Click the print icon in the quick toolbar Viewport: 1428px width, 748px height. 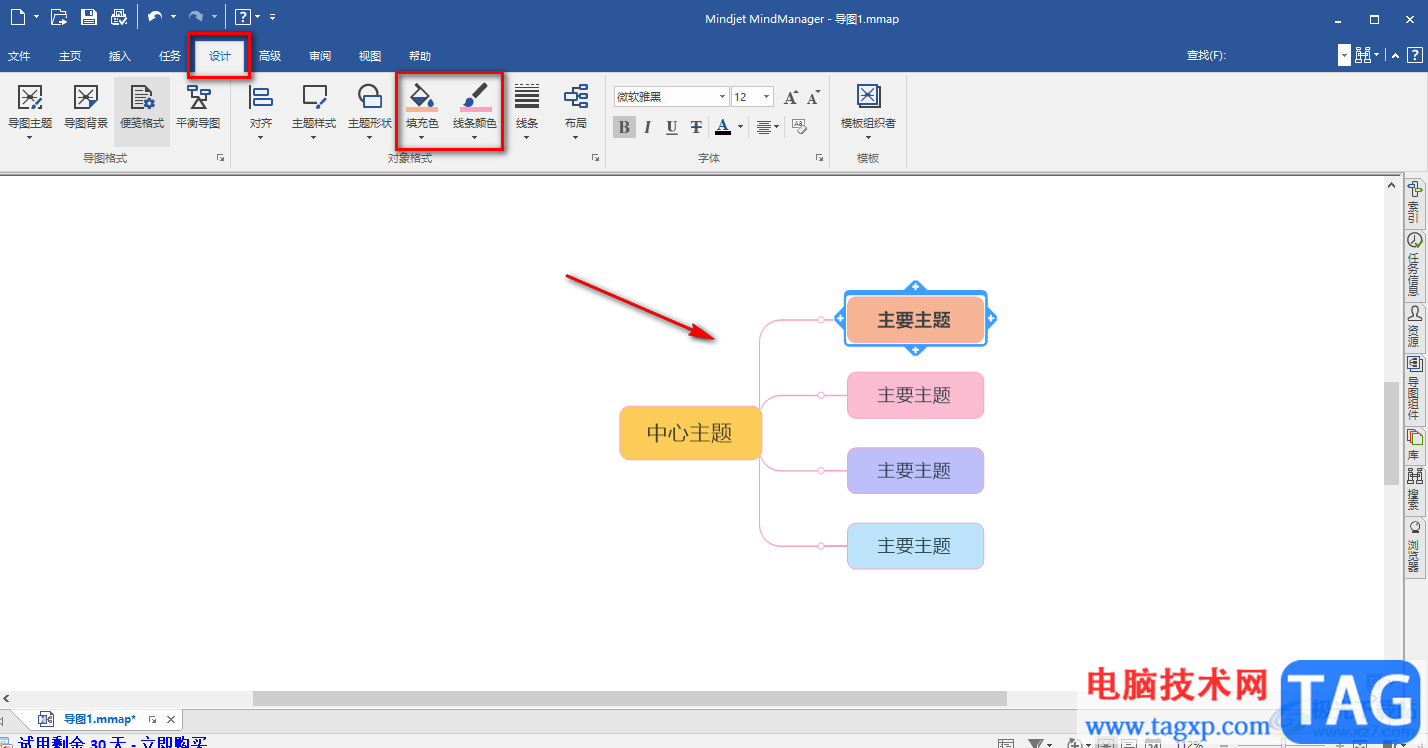click(x=118, y=16)
